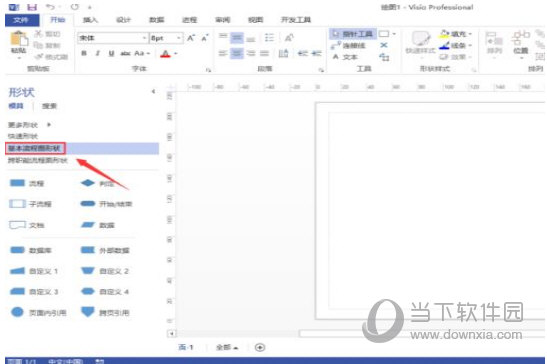Activate the Format Painter (格式刷)
Screen dimensions: 547x364
[x=51, y=57]
